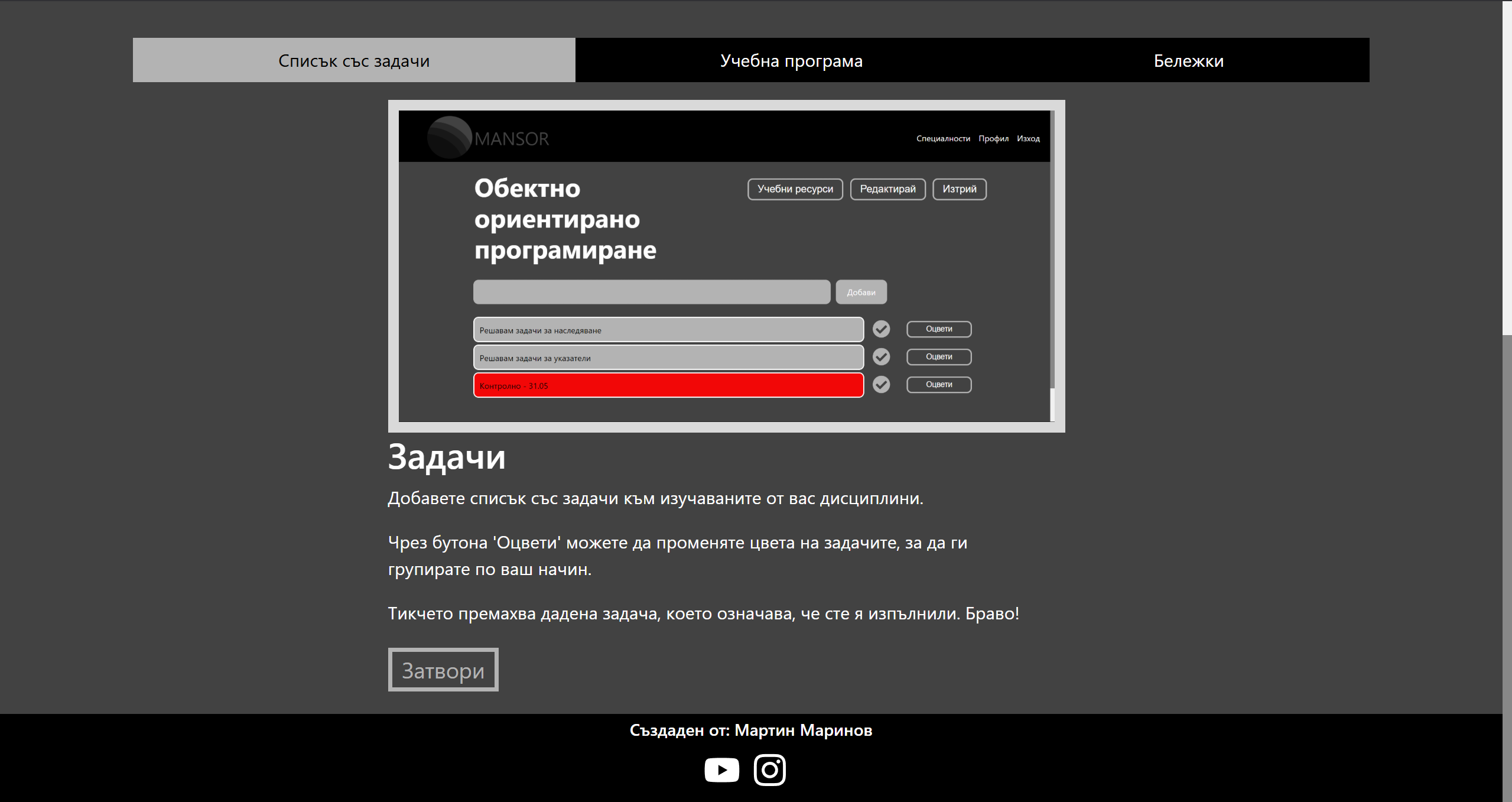Image resolution: width=1512 pixels, height=802 pixels.
Task: Click 'Оцвети' for the наследяване task
Action: click(x=939, y=329)
